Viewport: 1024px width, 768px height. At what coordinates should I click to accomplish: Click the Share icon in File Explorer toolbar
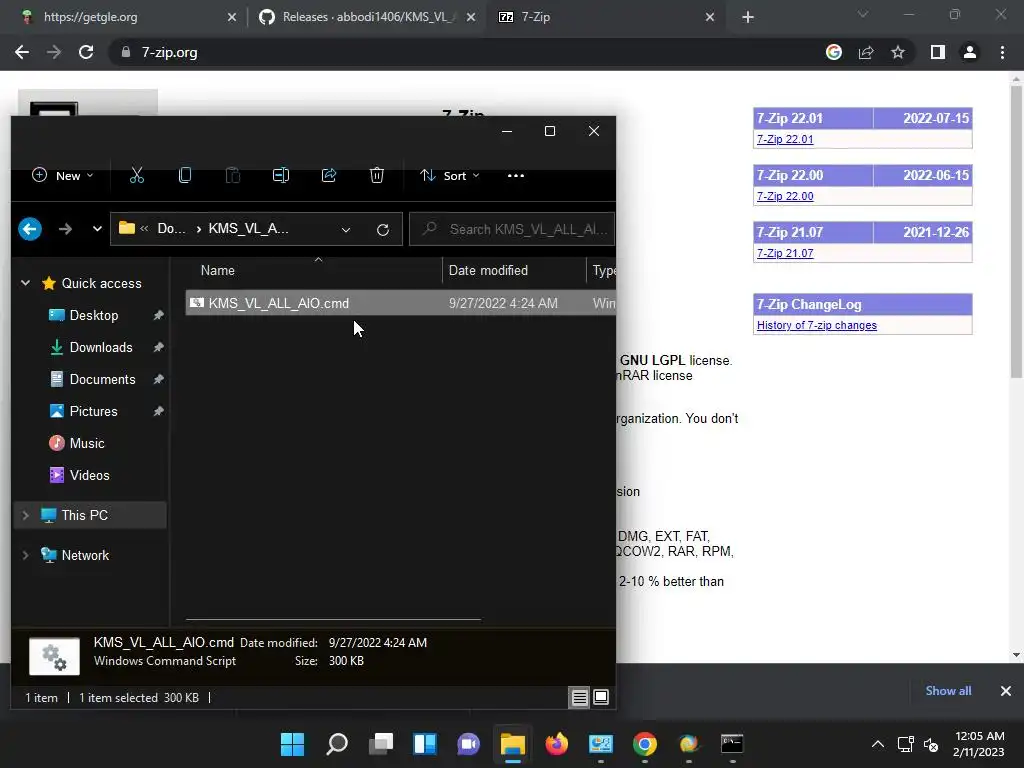click(328, 175)
